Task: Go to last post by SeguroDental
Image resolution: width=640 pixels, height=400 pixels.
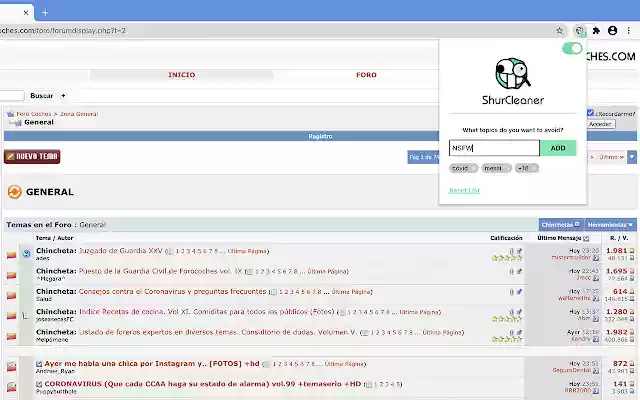Action: pyautogui.click(x=595, y=371)
